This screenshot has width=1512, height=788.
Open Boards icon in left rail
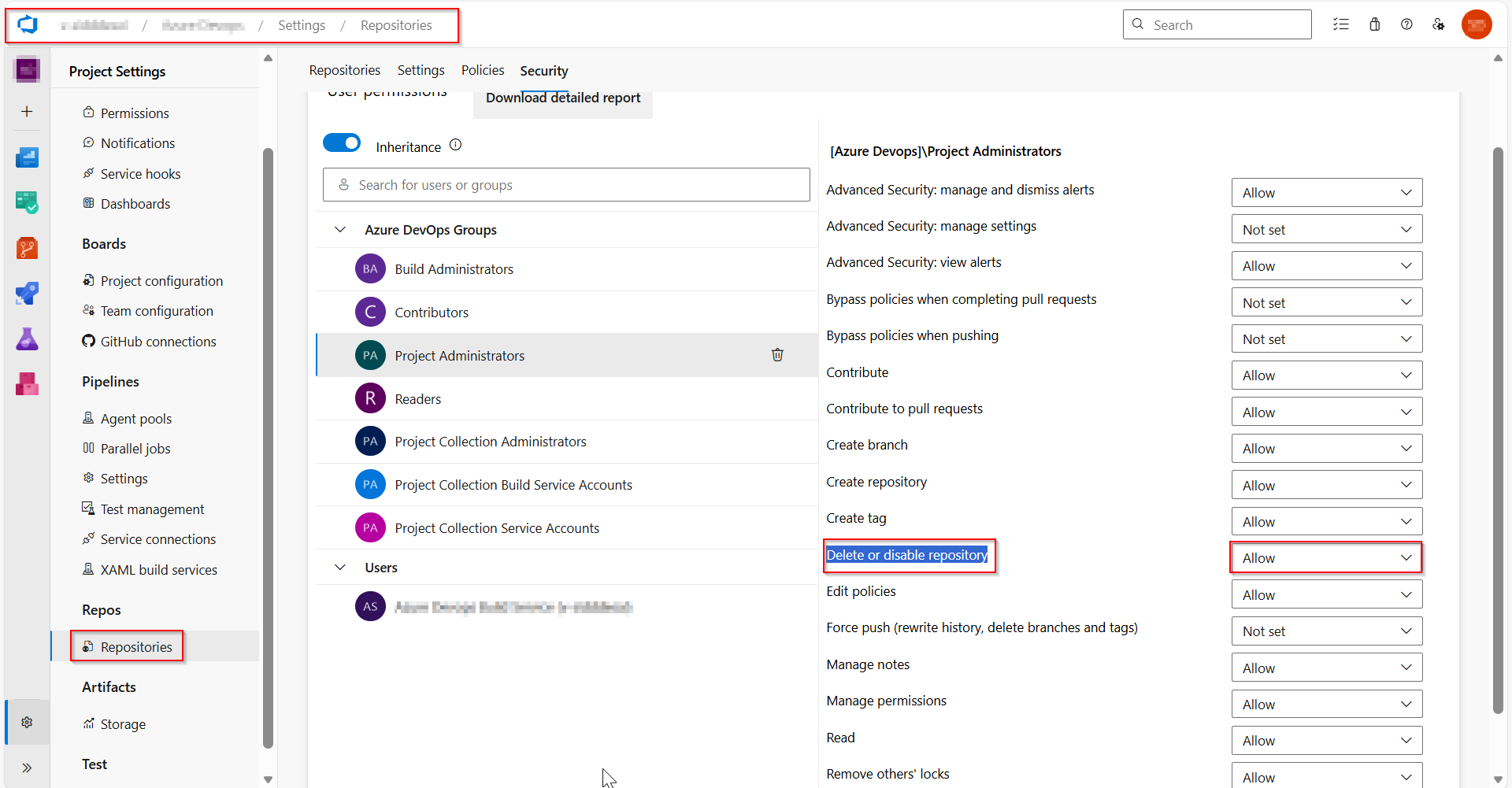point(27,203)
